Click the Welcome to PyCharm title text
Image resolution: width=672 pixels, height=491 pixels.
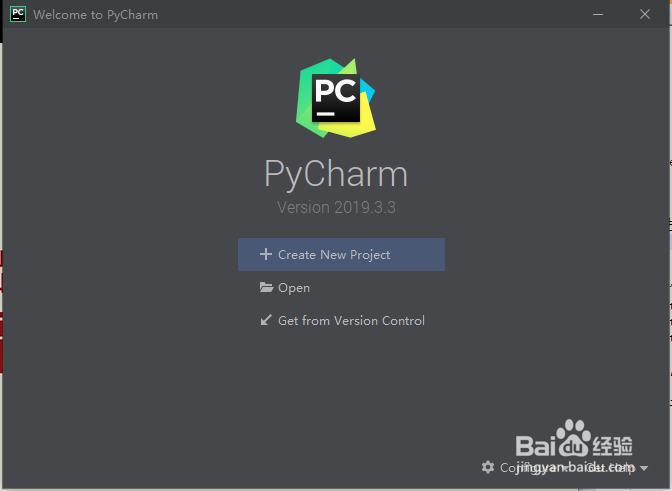(96, 15)
